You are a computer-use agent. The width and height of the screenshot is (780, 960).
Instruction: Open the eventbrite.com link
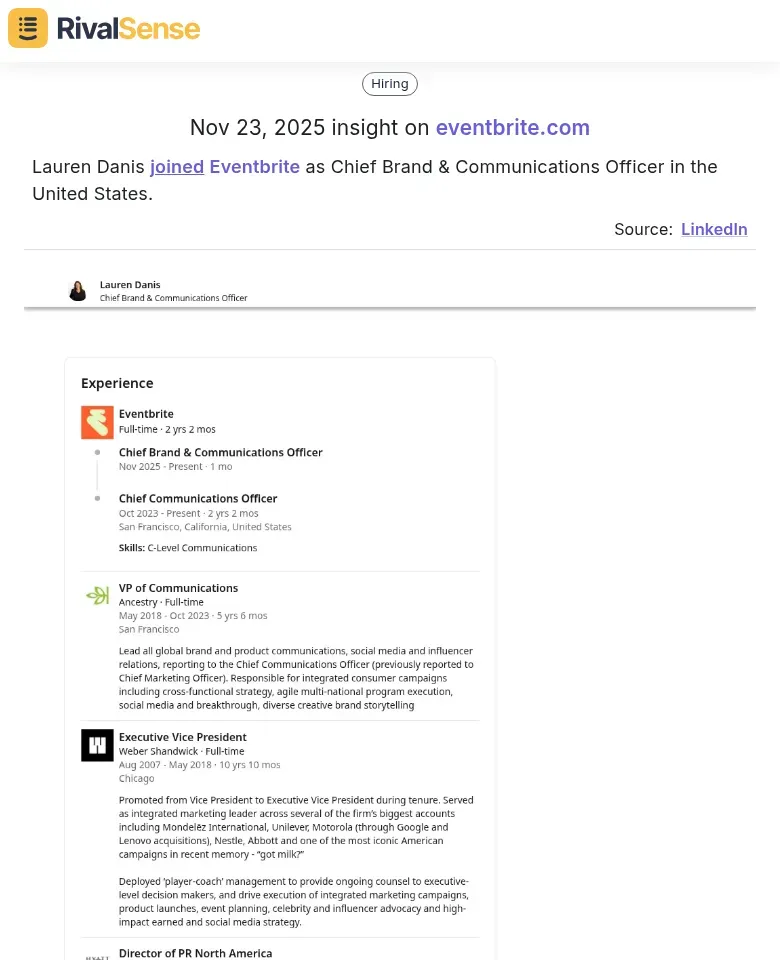click(513, 128)
